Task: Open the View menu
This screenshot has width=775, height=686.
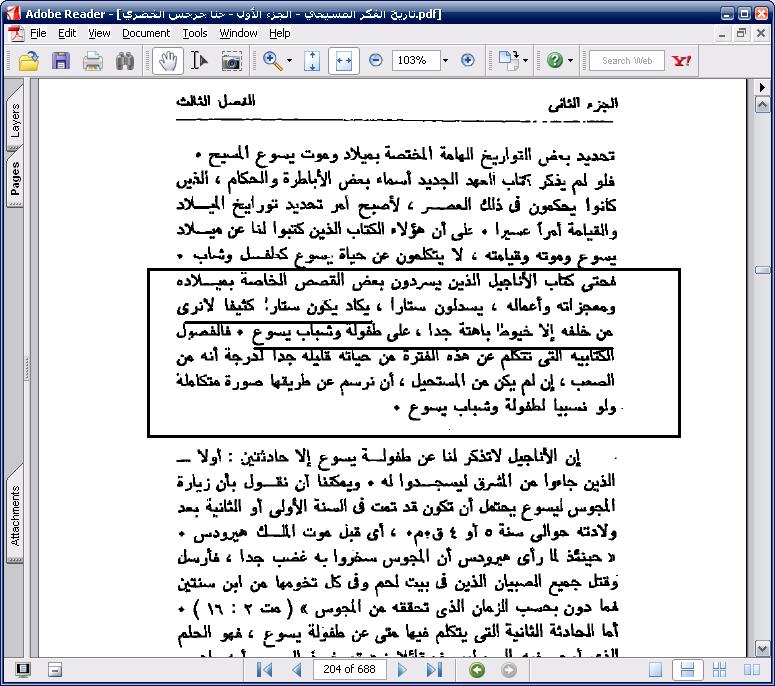Action: point(99,33)
